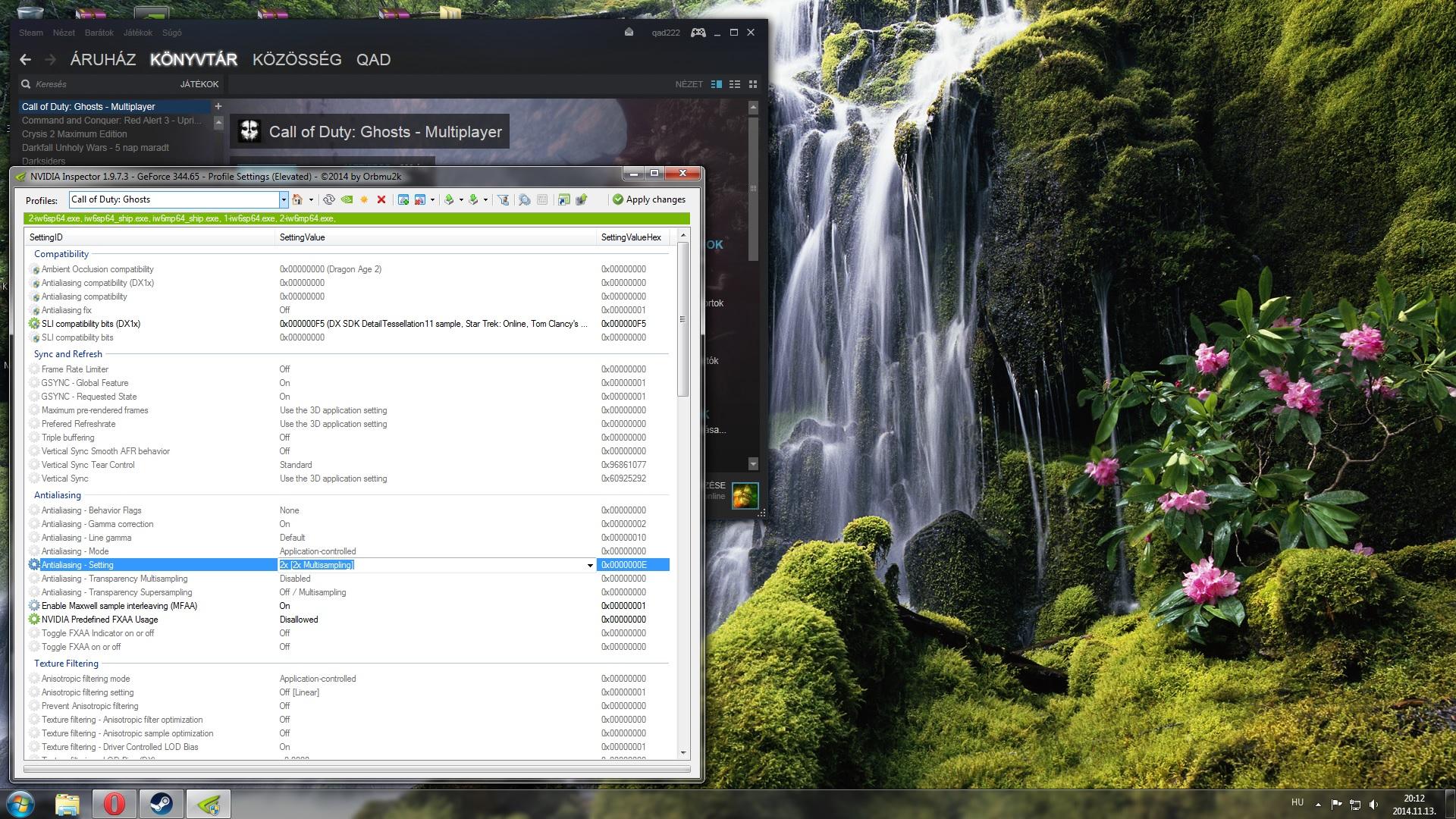The height and width of the screenshot is (819, 1456).
Task: Click the JÁTÉKOK filter dropdown in Steam
Action: point(199,84)
